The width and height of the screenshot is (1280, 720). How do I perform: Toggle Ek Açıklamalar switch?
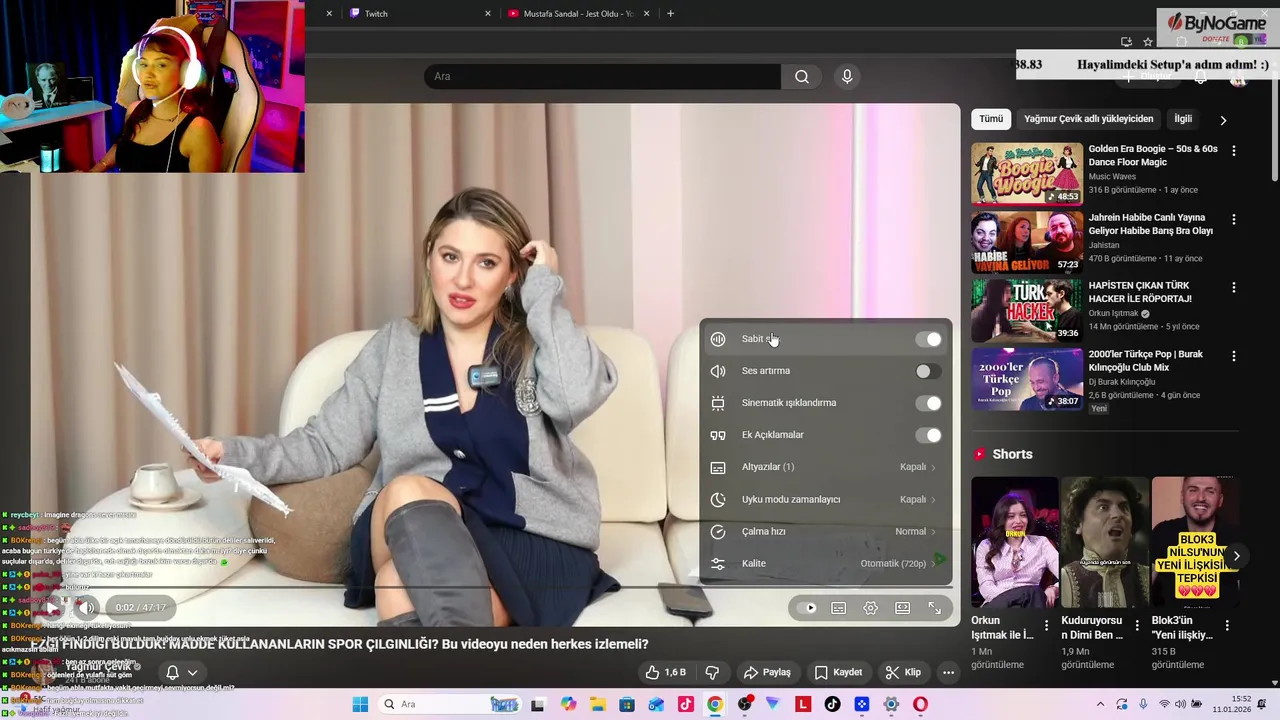pos(929,435)
